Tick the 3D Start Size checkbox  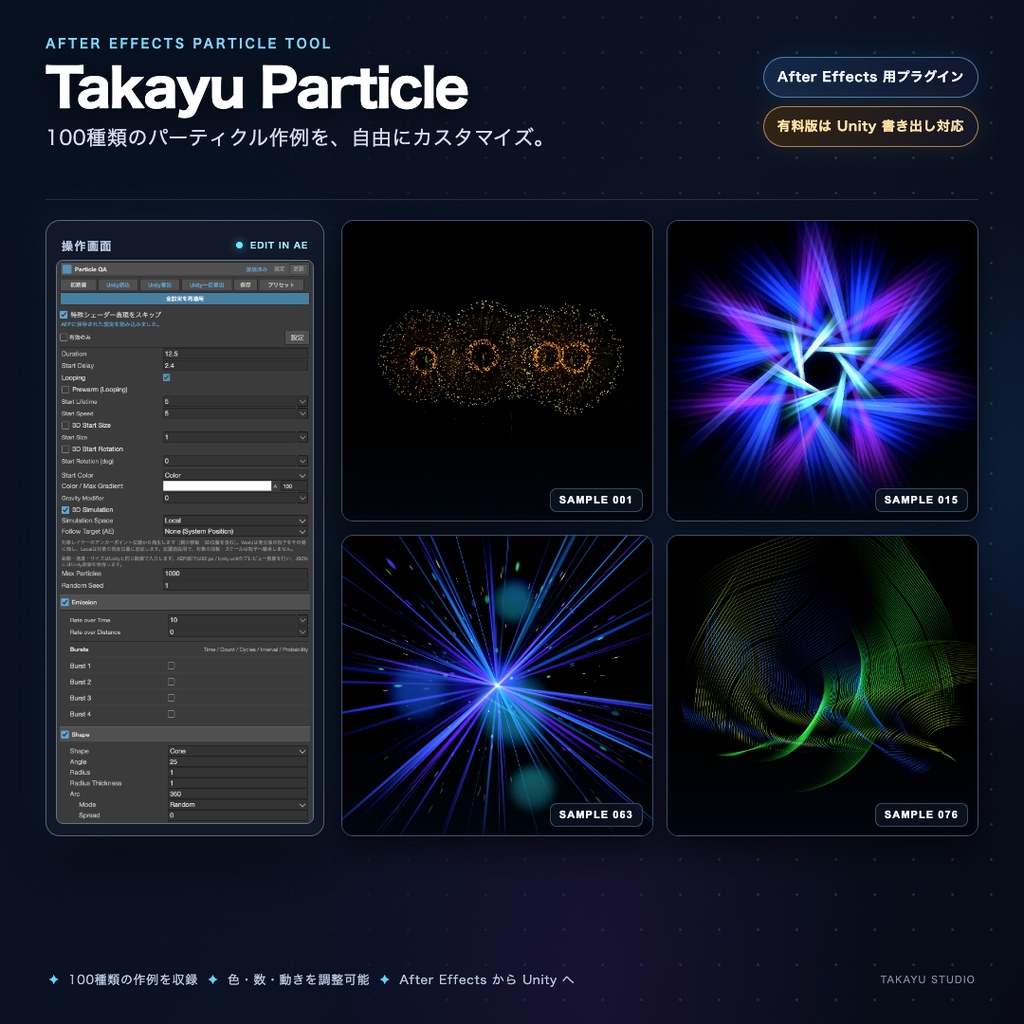coord(65,425)
